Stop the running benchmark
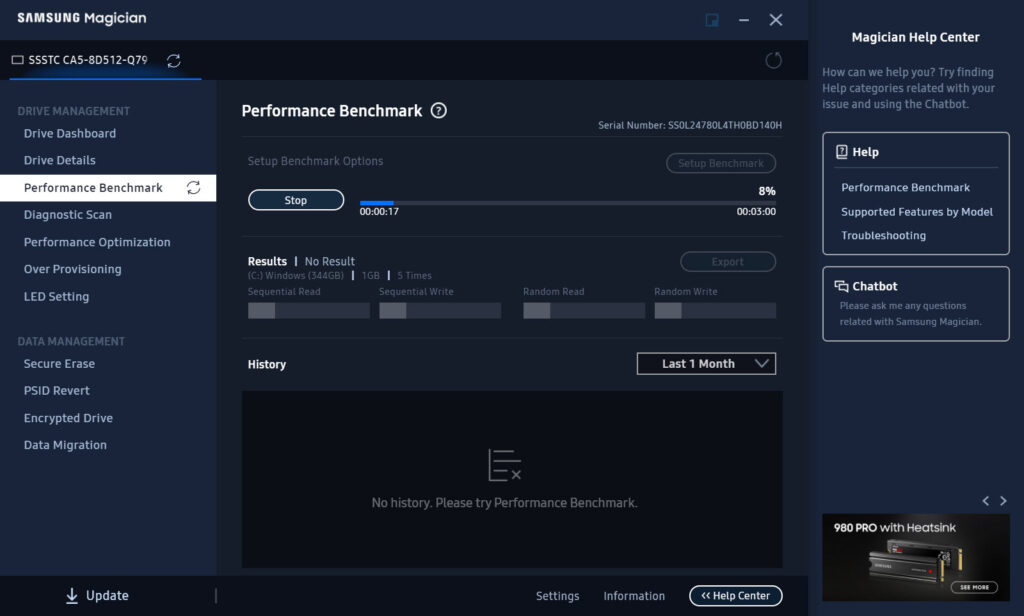This screenshot has height=616, width=1024. (296, 201)
